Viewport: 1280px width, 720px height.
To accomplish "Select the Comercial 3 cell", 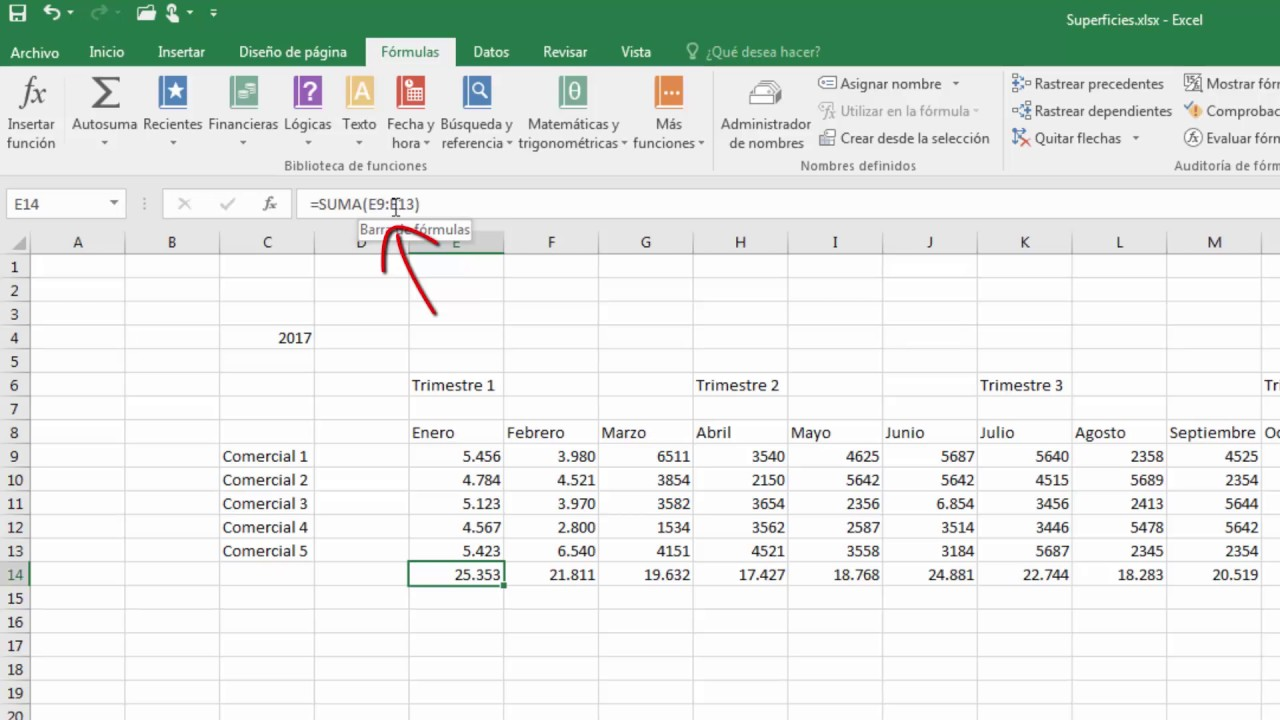I will (267, 503).
